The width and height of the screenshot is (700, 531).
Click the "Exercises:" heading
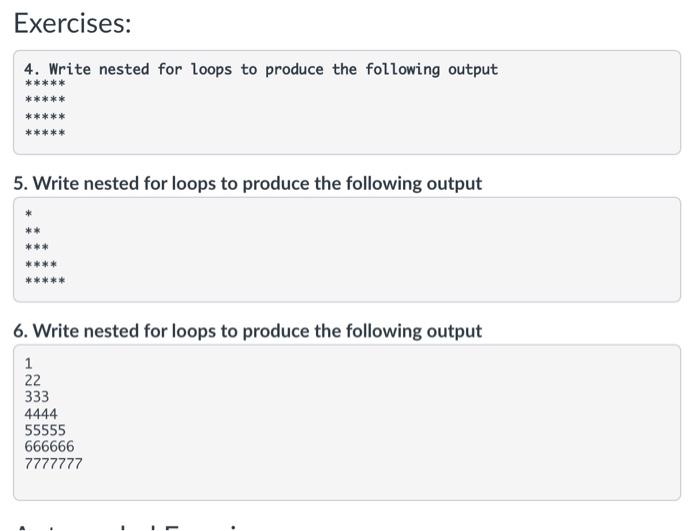pyautogui.click(x=73, y=23)
